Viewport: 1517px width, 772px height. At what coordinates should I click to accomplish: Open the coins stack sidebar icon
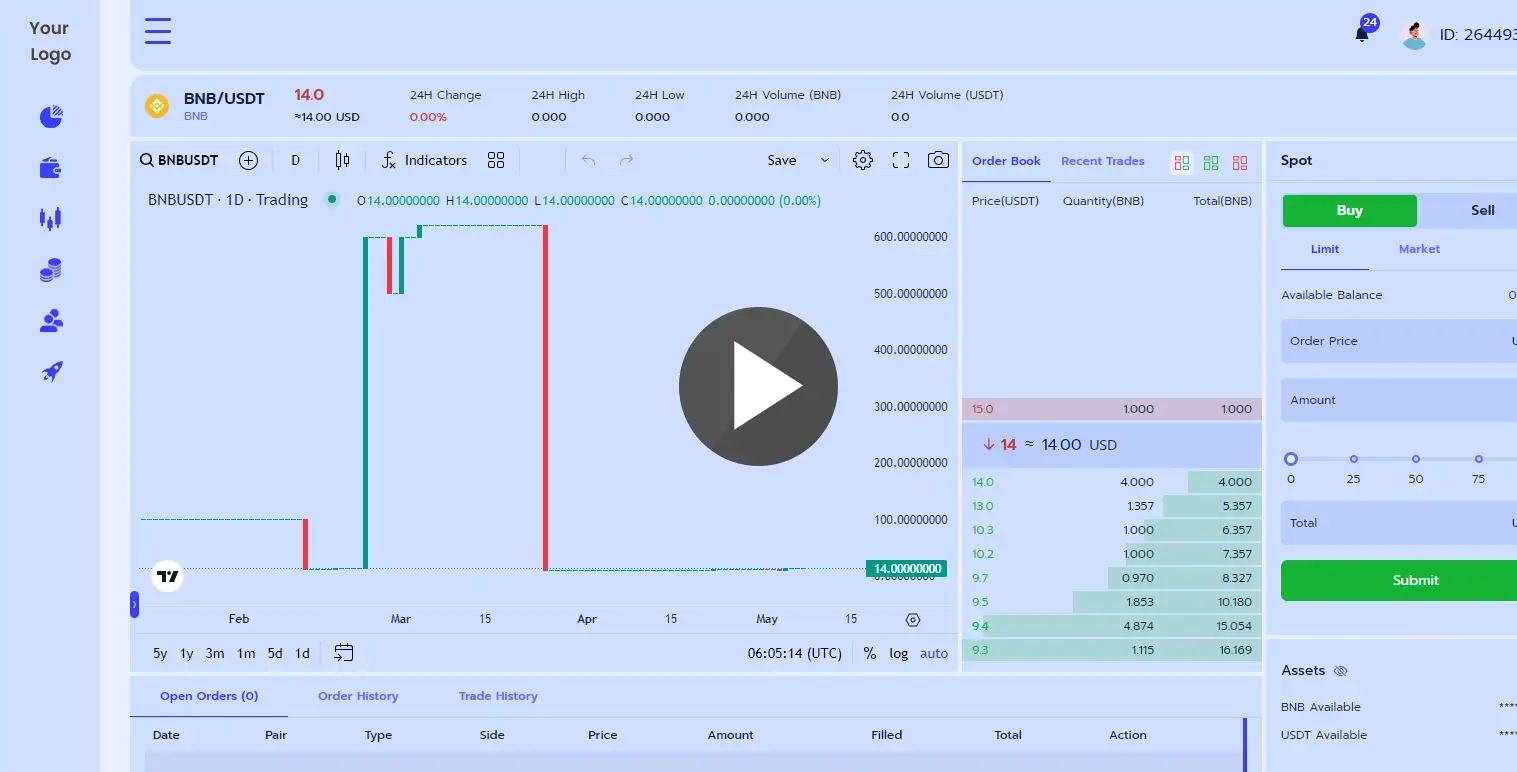click(x=51, y=270)
